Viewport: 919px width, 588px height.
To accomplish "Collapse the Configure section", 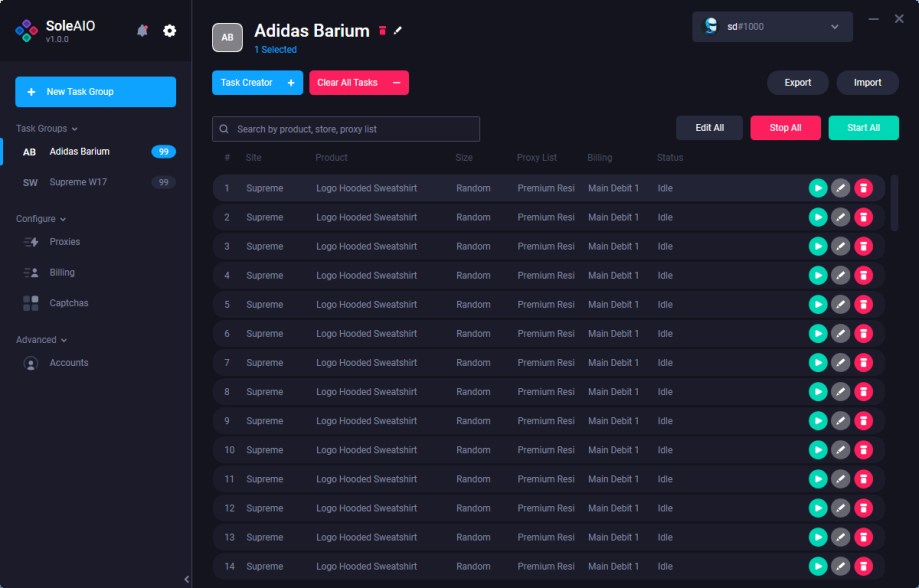I will (x=41, y=219).
